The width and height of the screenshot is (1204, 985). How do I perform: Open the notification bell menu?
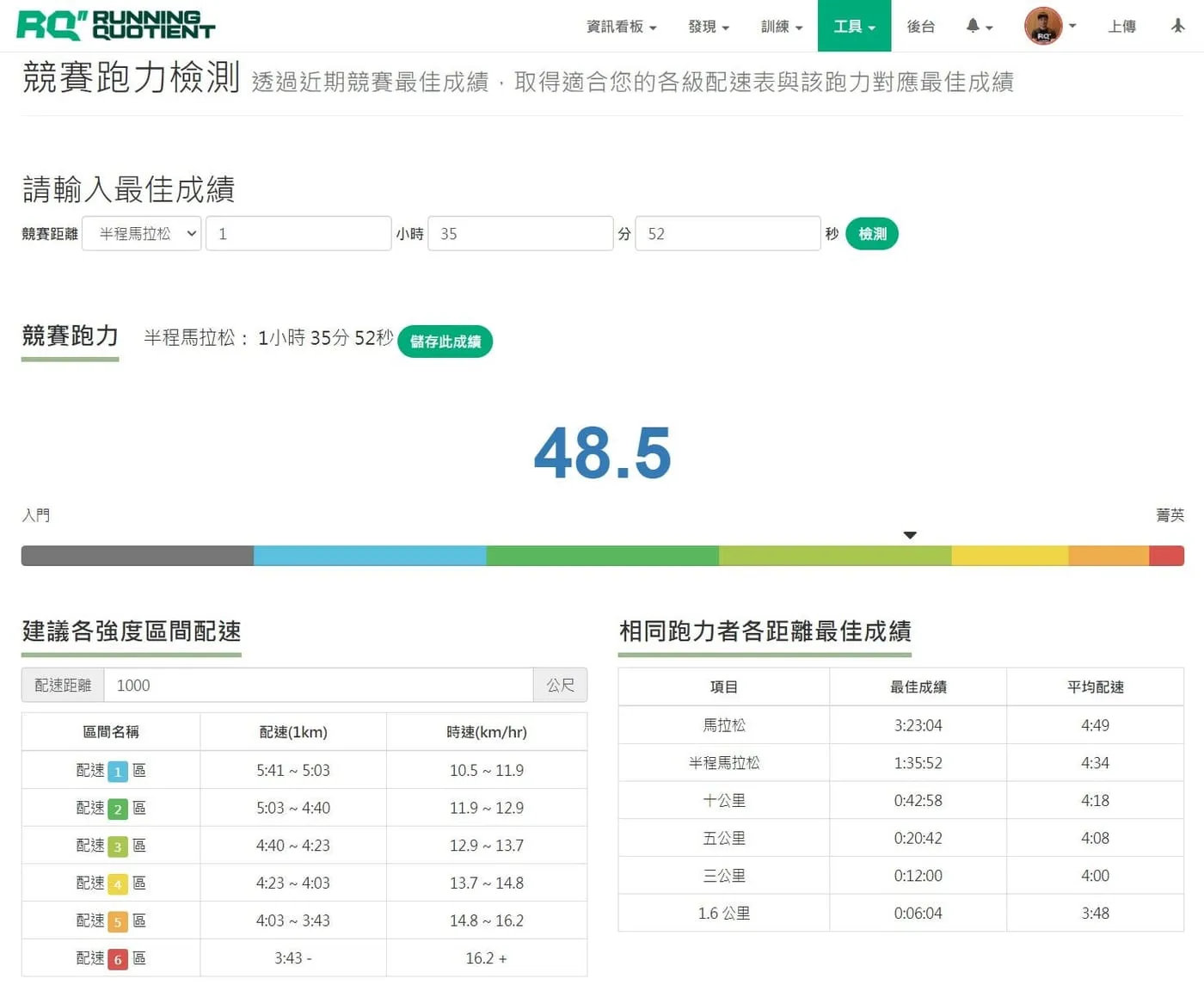tap(979, 26)
